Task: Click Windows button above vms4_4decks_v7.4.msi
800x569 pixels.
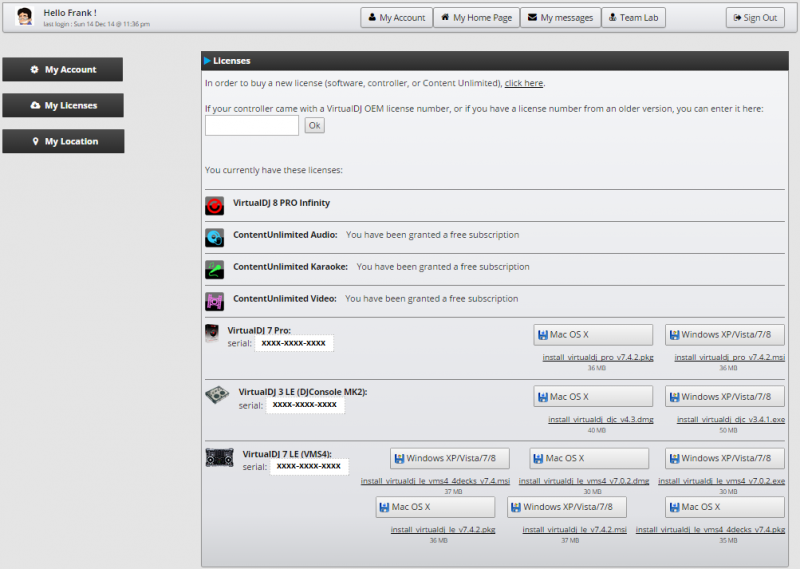Action: [449, 458]
